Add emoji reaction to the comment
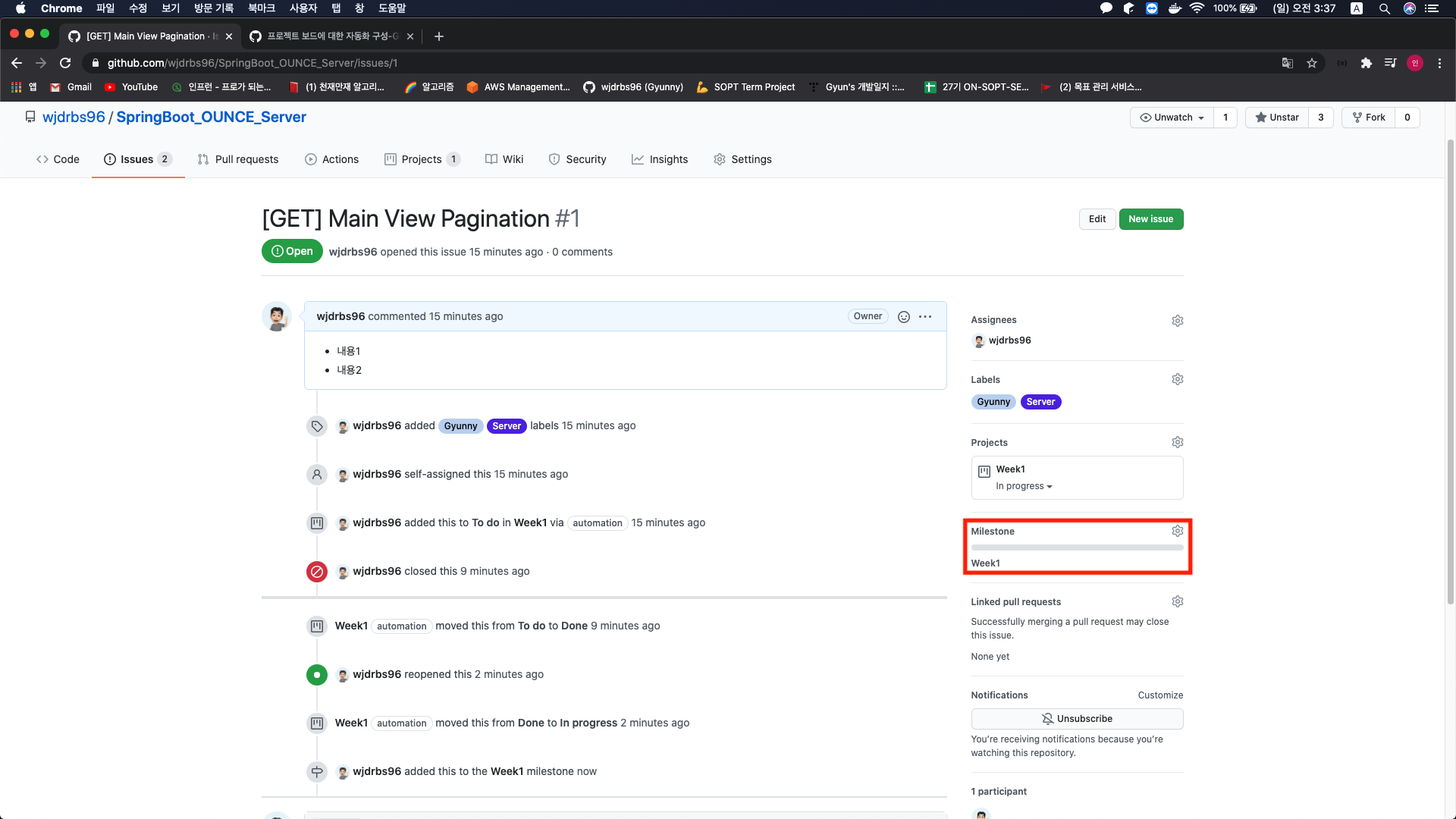Viewport: 1456px width, 819px height. (x=903, y=317)
